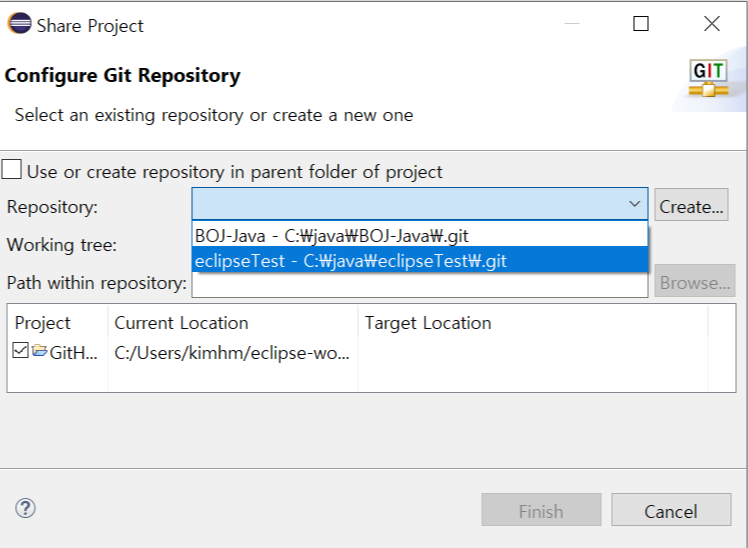Open the help question mark icon

coord(25,508)
